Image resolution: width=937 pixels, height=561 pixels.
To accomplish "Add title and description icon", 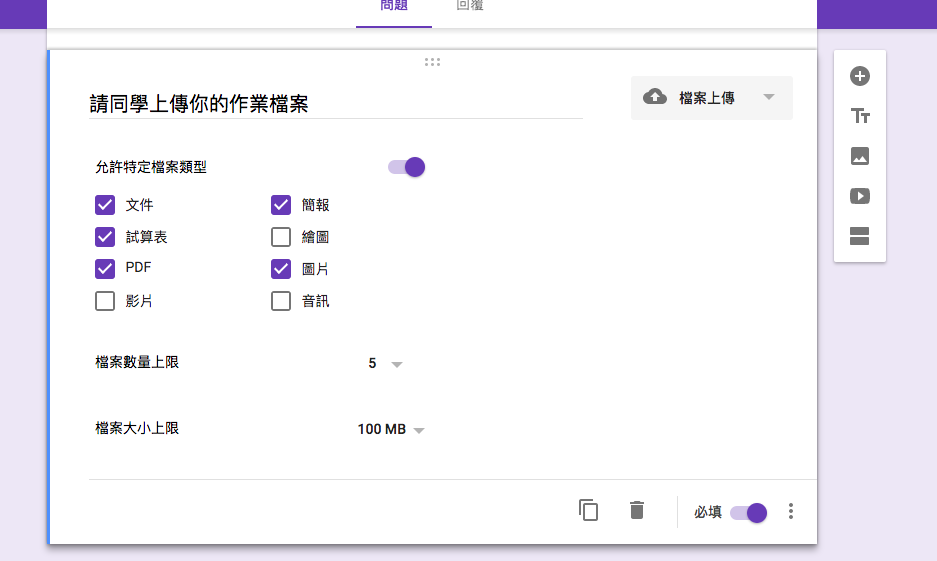I will coord(859,116).
